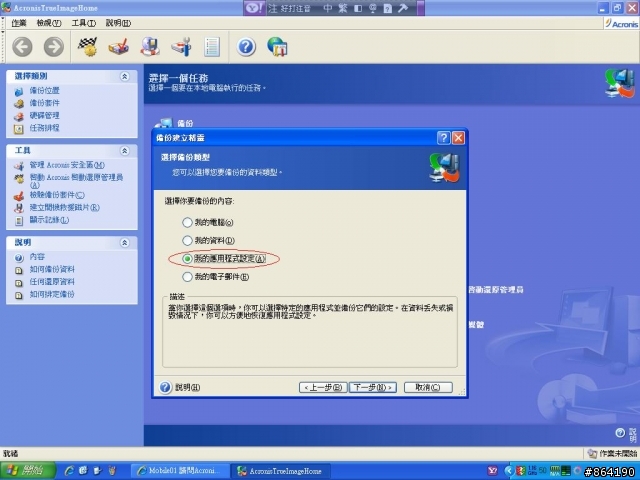
Task: Open the 說明 menu in the menu bar
Action: [118, 23]
